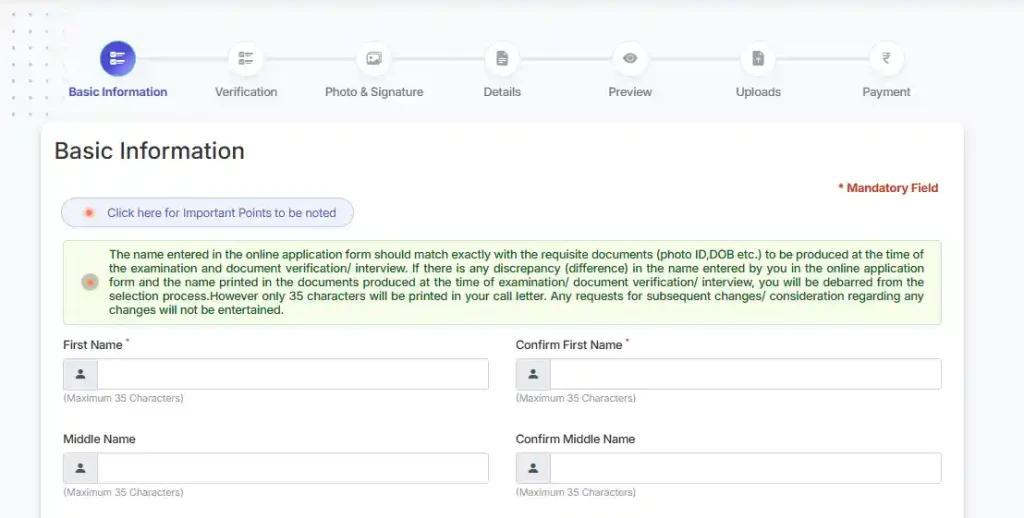Click the Payment rupee step icon
This screenshot has width=1024, height=518.
[x=886, y=59]
